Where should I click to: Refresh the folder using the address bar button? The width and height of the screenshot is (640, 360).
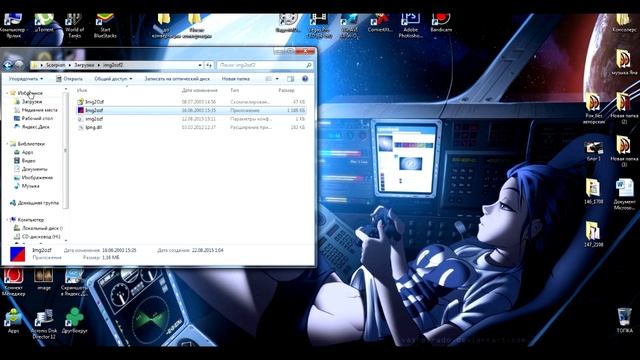(x=209, y=65)
